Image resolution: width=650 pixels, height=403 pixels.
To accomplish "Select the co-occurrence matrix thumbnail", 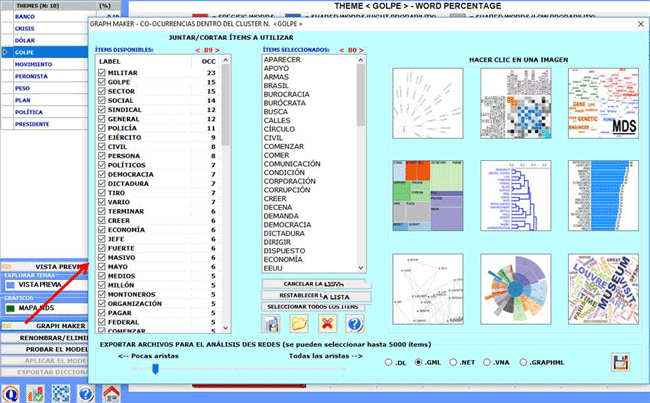I will (x=516, y=103).
